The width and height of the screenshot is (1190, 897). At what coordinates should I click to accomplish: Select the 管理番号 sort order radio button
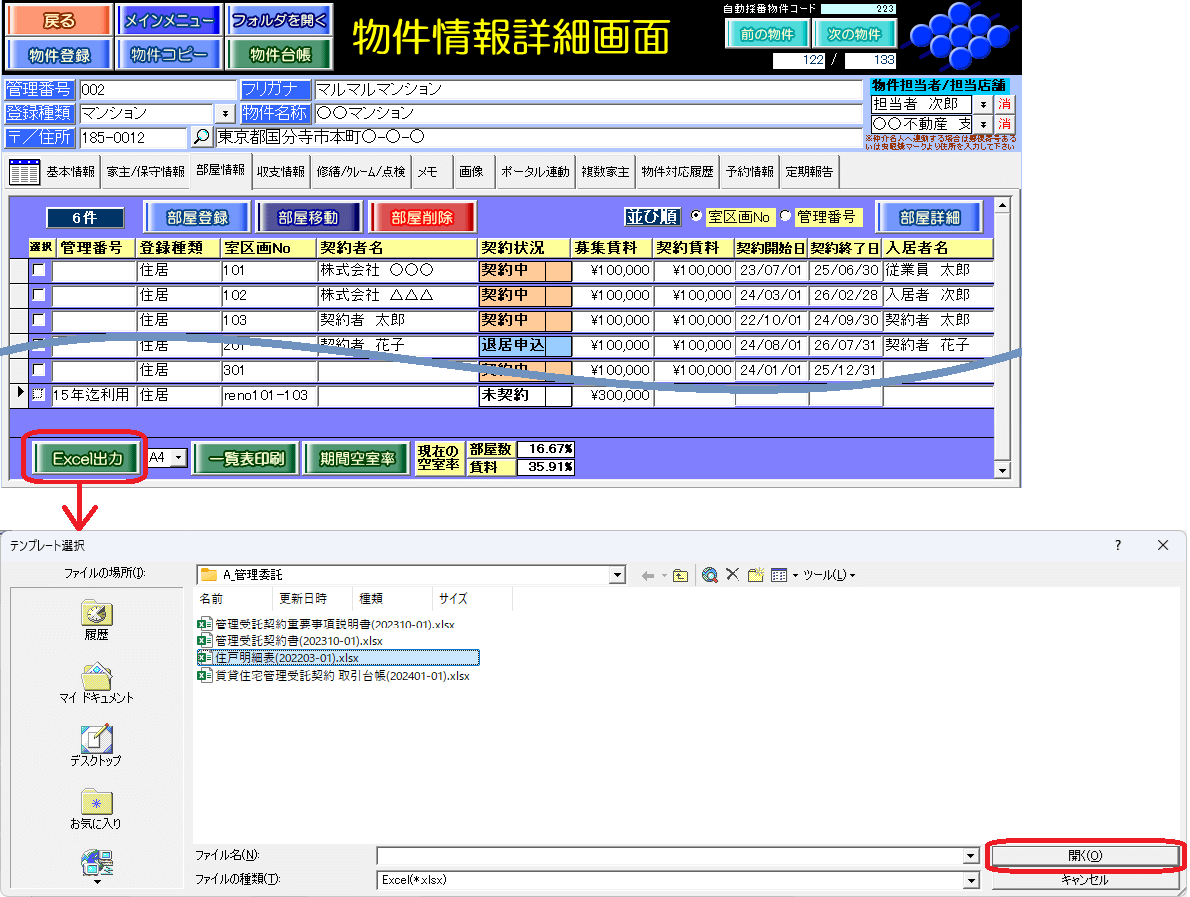(785, 216)
